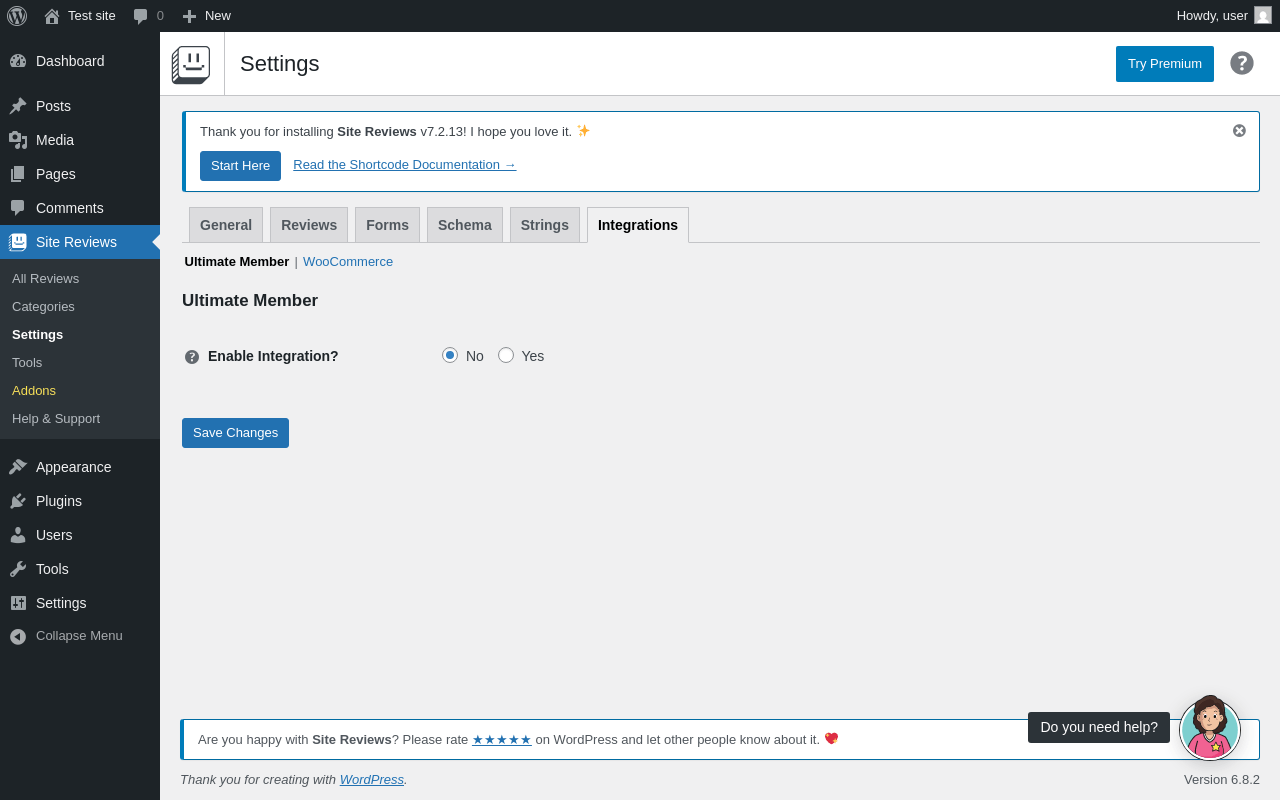This screenshot has height=800, width=1280.
Task: Click the sidebar Settings sliders icon
Action: point(18,603)
